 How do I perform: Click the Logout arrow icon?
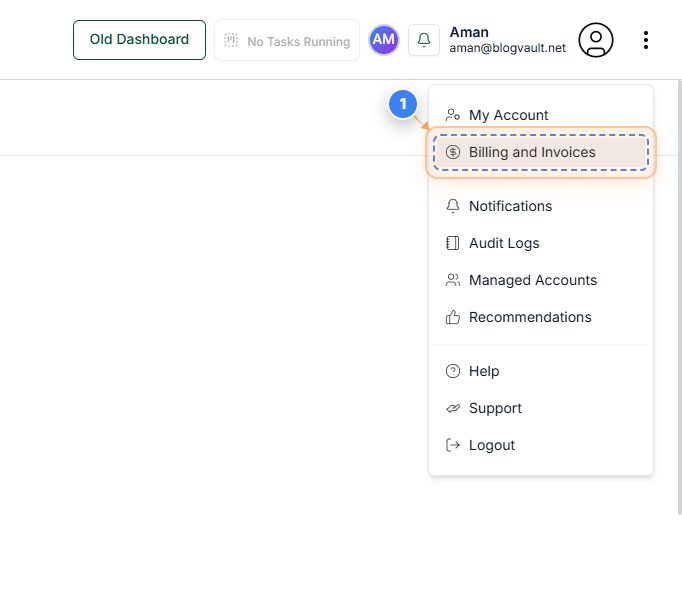pyautogui.click(x=453, y=445)
